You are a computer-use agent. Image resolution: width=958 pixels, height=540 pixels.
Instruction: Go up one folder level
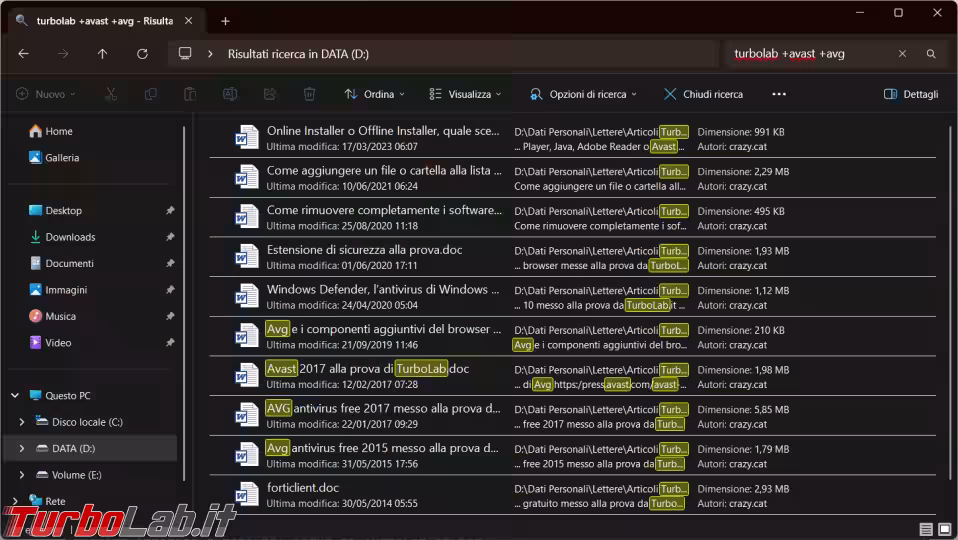click(102, 54)
